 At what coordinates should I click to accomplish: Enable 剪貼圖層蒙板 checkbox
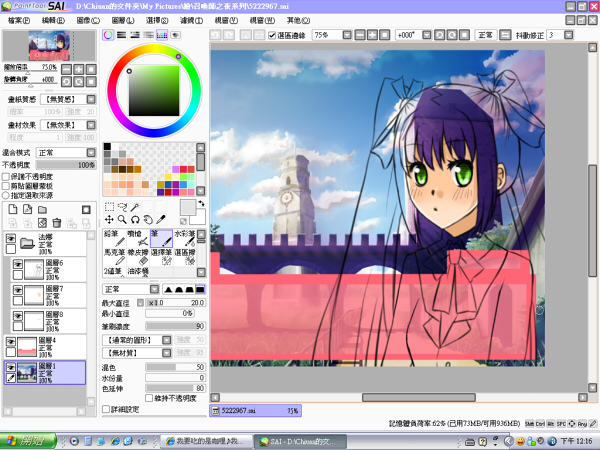6,186
